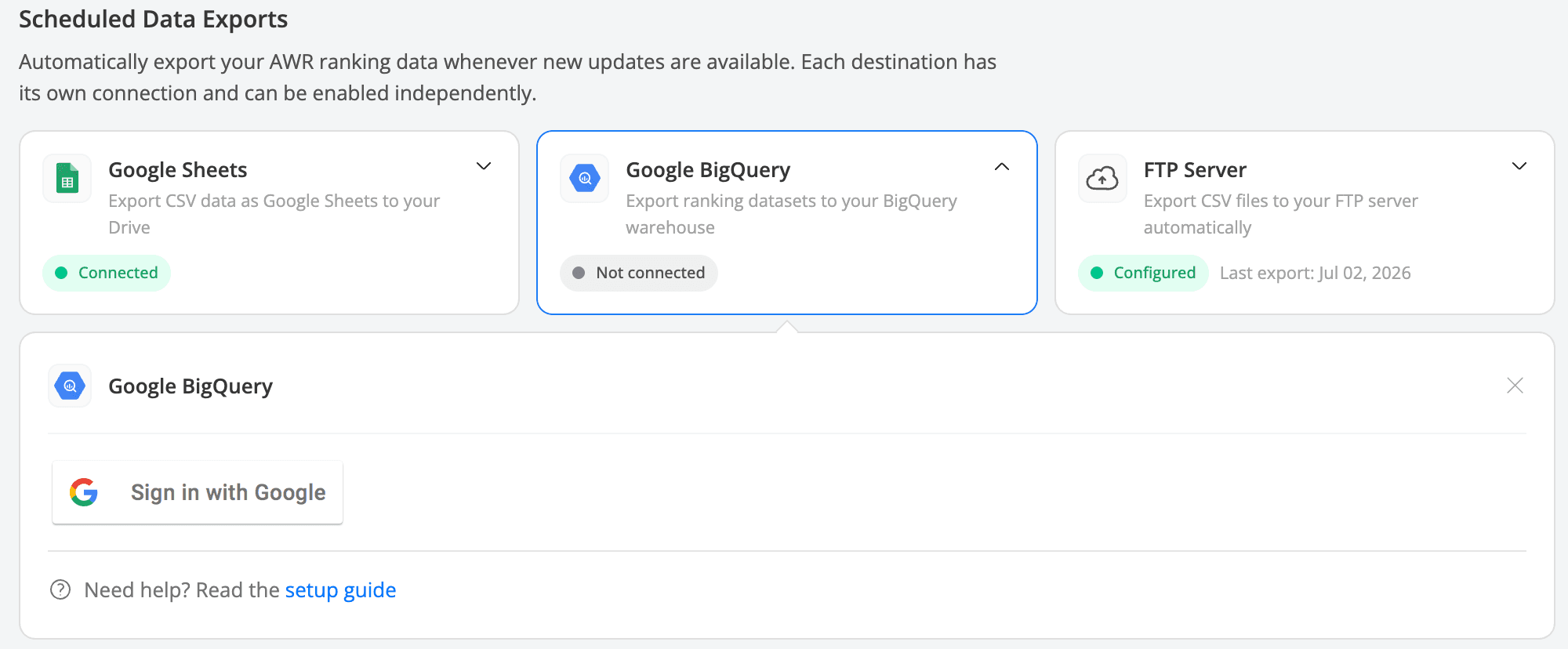The width and height of the screenshot is (1568, 649).
Task: Click the BigQuery icon in the top card
Action: tap(585, 179)
